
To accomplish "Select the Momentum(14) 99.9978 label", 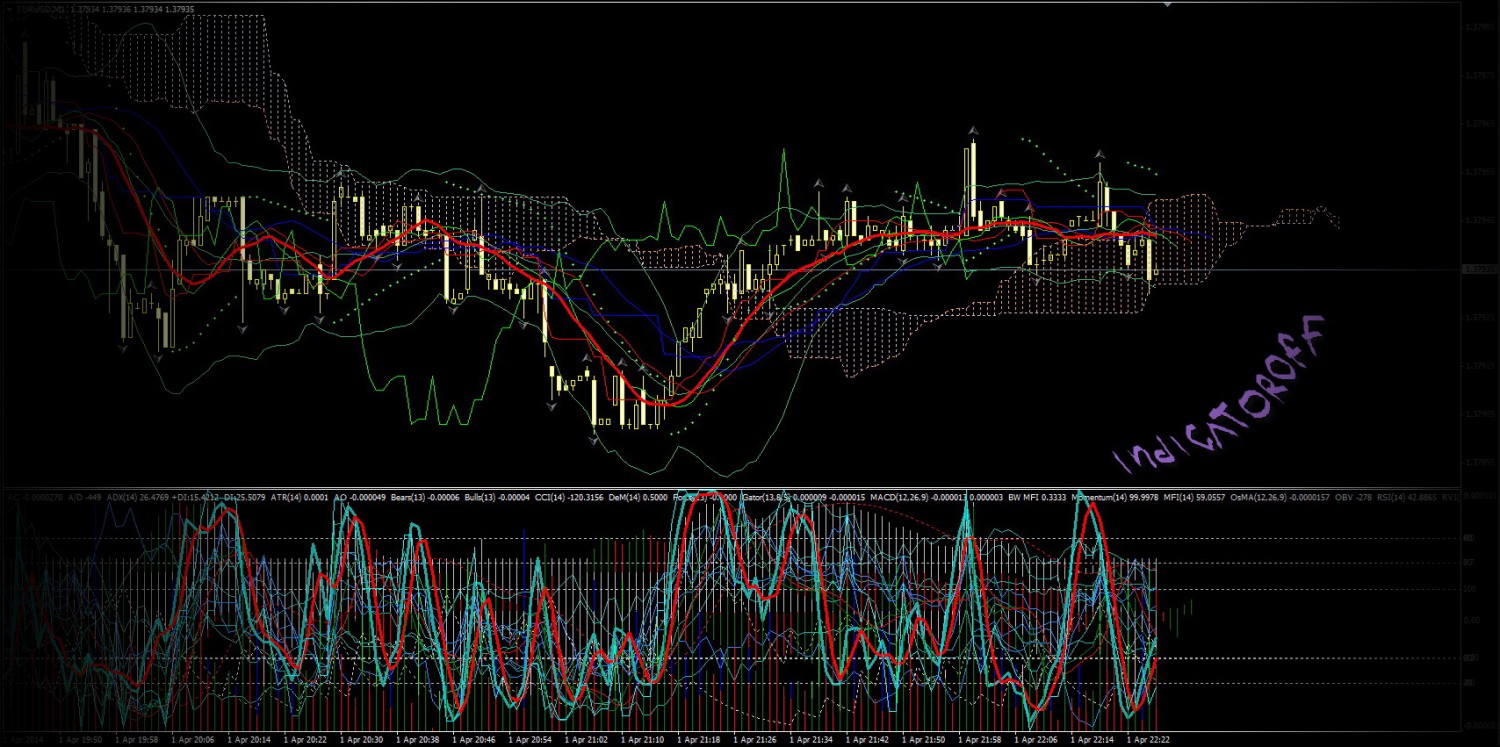I will 1114,497.
